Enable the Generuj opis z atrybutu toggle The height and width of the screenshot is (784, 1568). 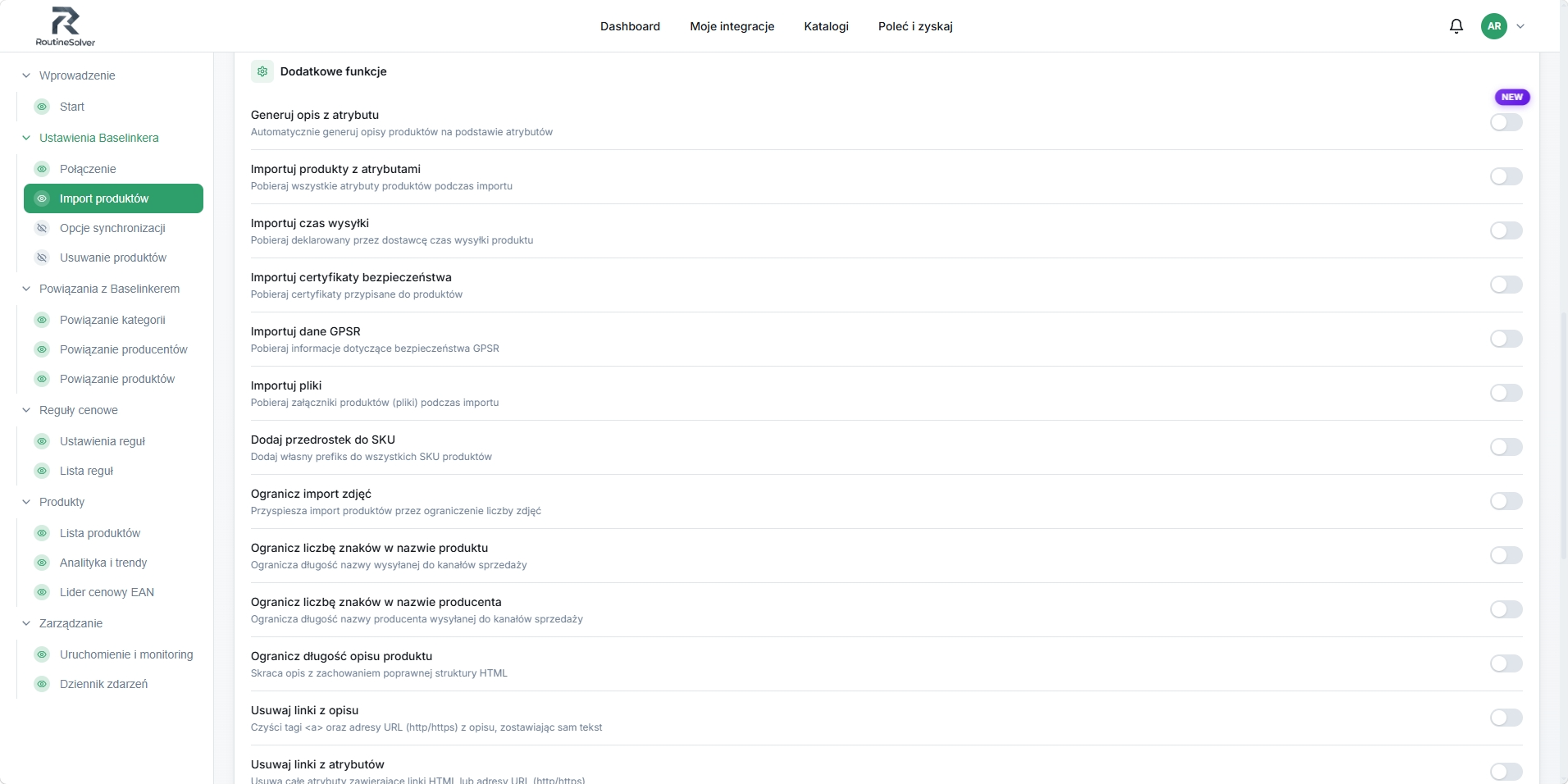pos(1506,122)
